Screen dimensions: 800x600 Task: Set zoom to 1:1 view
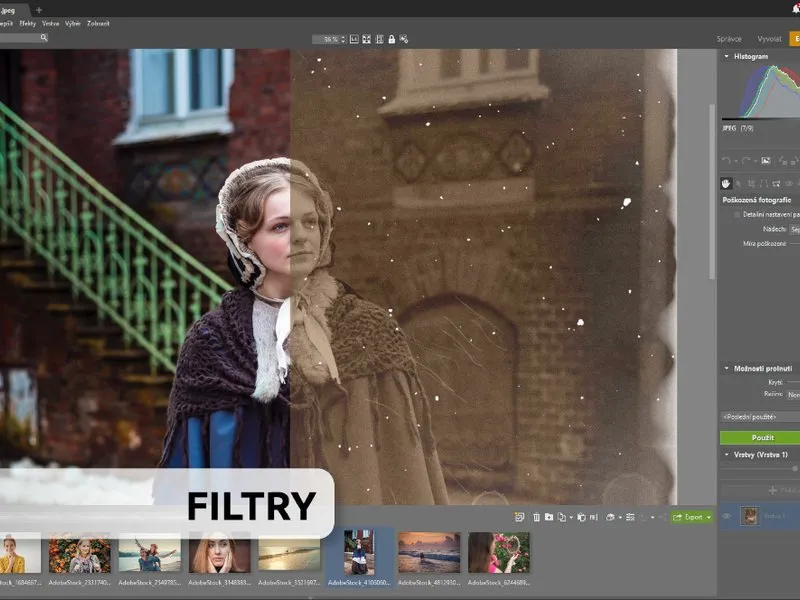point(354,39)
